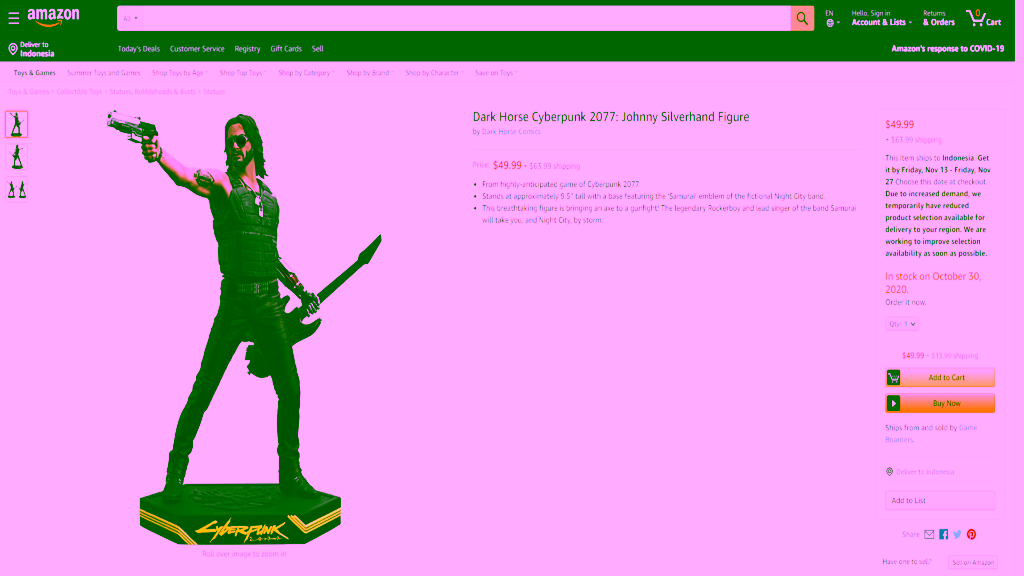Screen dimensions: 1024x576
Task: Open the hamburger menu icon
Action: click(x=14, y=19)
